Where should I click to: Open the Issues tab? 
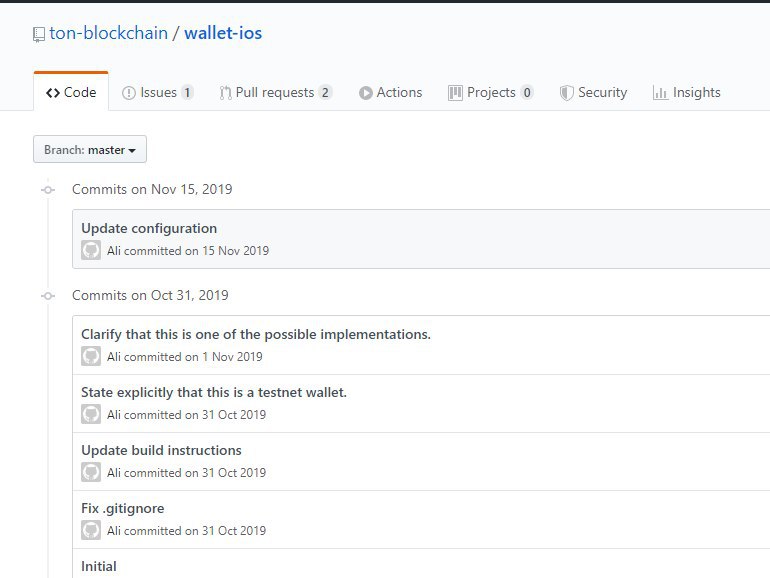pos(158,92)
